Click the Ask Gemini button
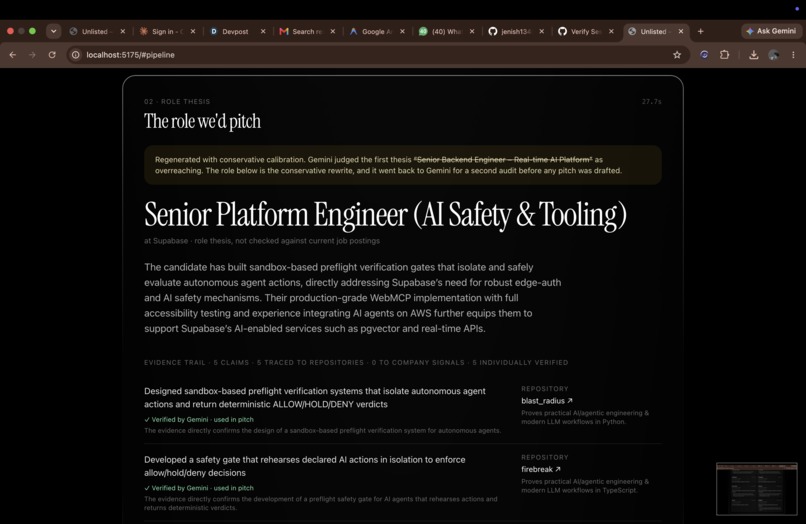806x524 pixels. (x=771, y=31)
